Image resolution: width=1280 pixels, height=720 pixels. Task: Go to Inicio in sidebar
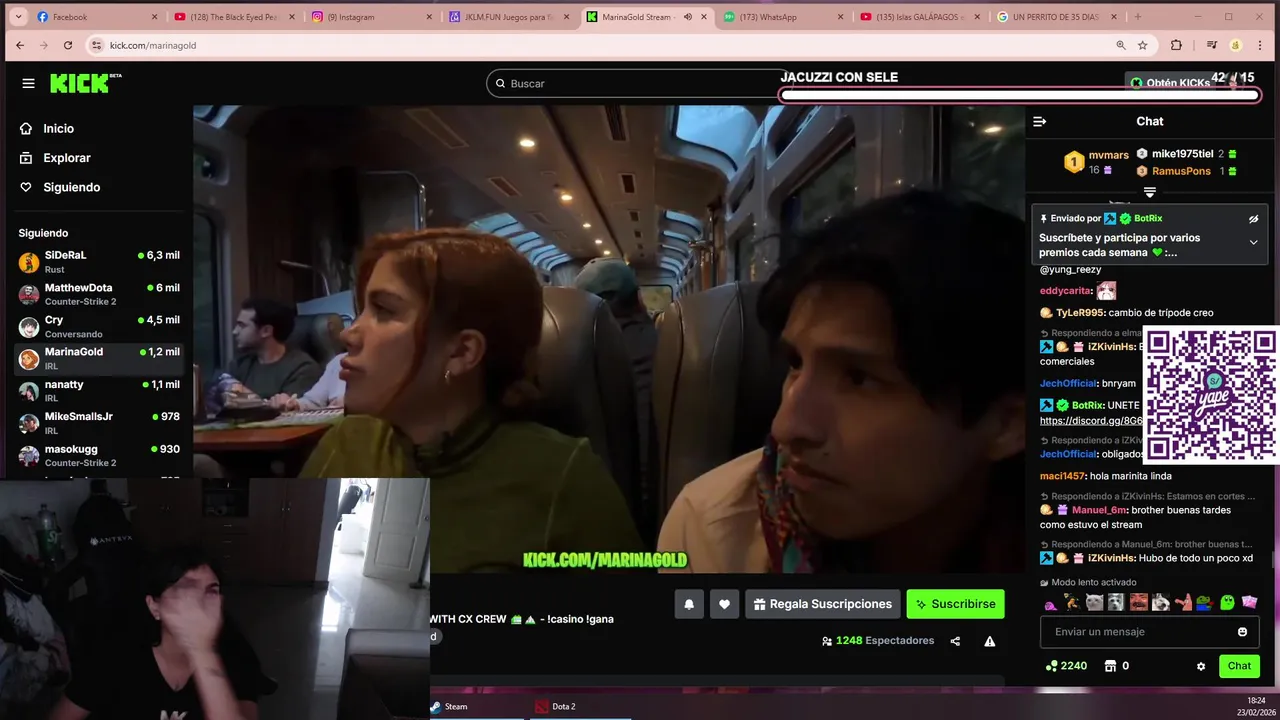[x=58, y=128]
